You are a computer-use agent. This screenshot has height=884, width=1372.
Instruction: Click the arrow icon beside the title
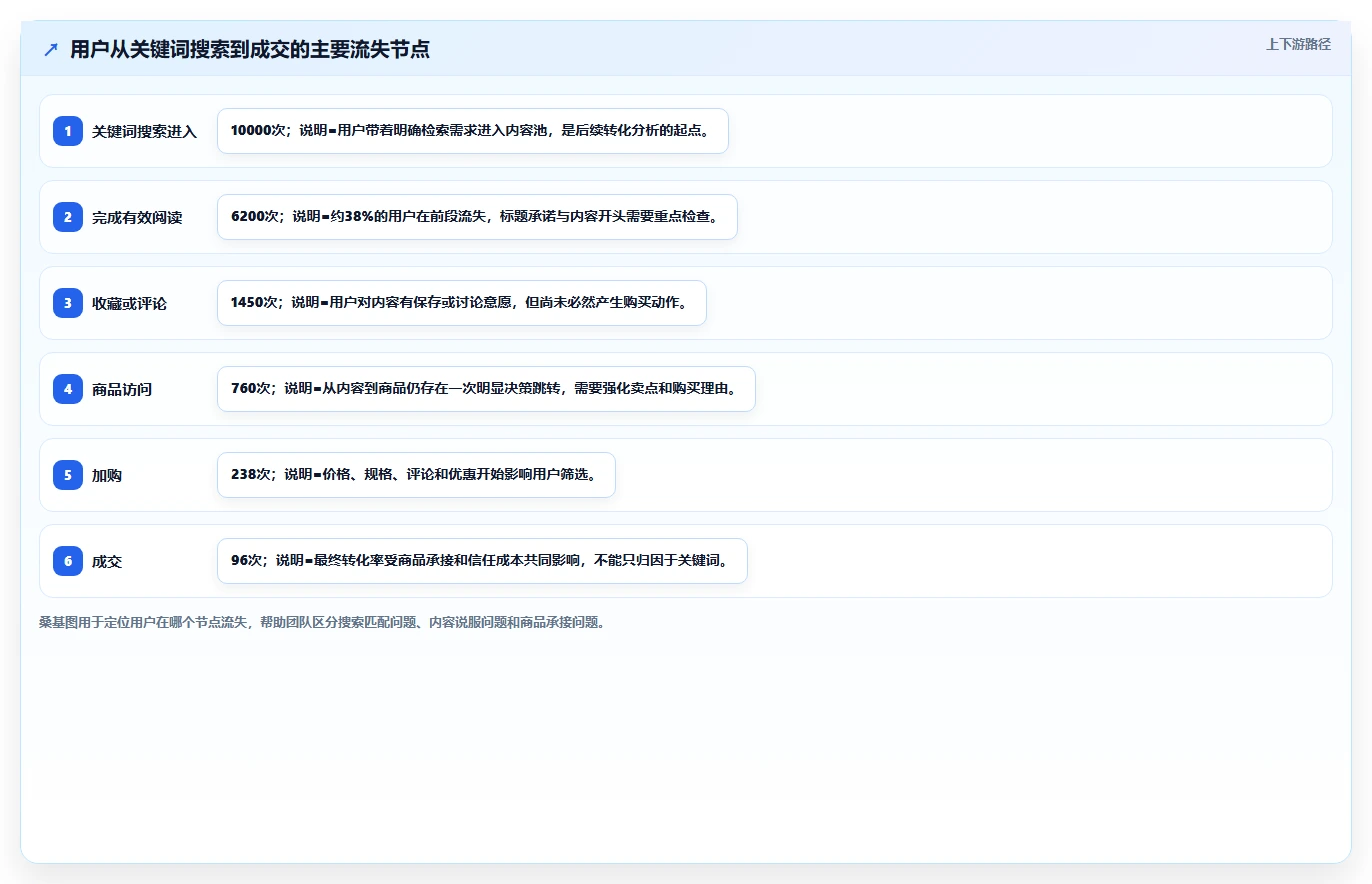51,49
